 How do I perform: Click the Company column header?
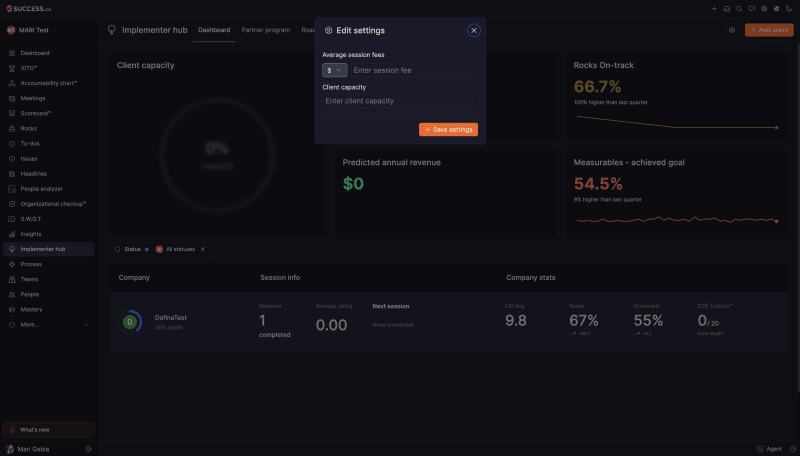coord(134,277)
